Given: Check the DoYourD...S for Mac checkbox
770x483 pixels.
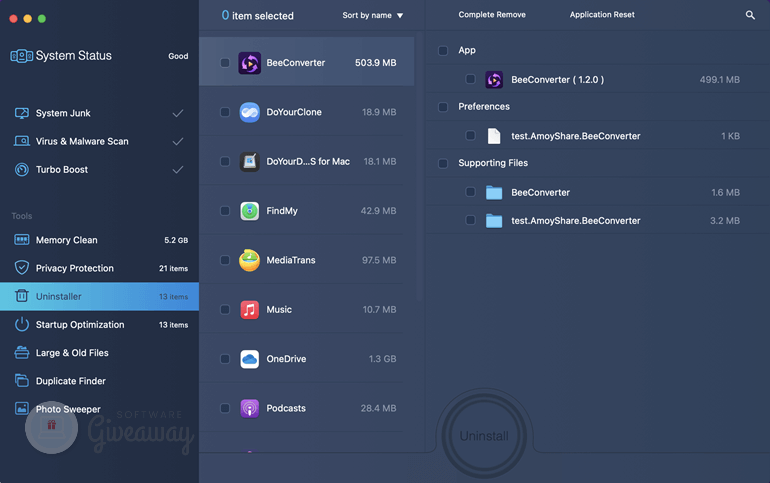Looking at the screenshot, I should pos(225,161).
